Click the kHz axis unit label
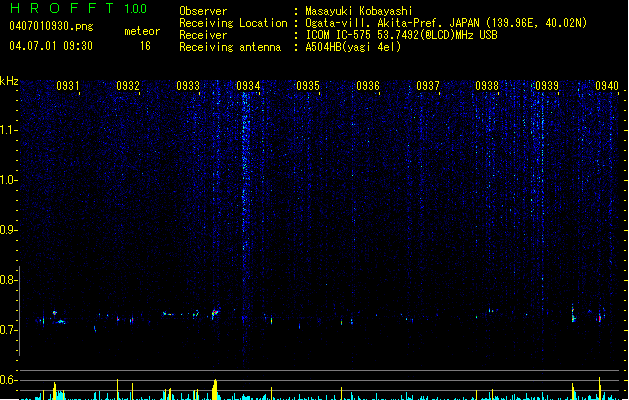 (9, 81)
